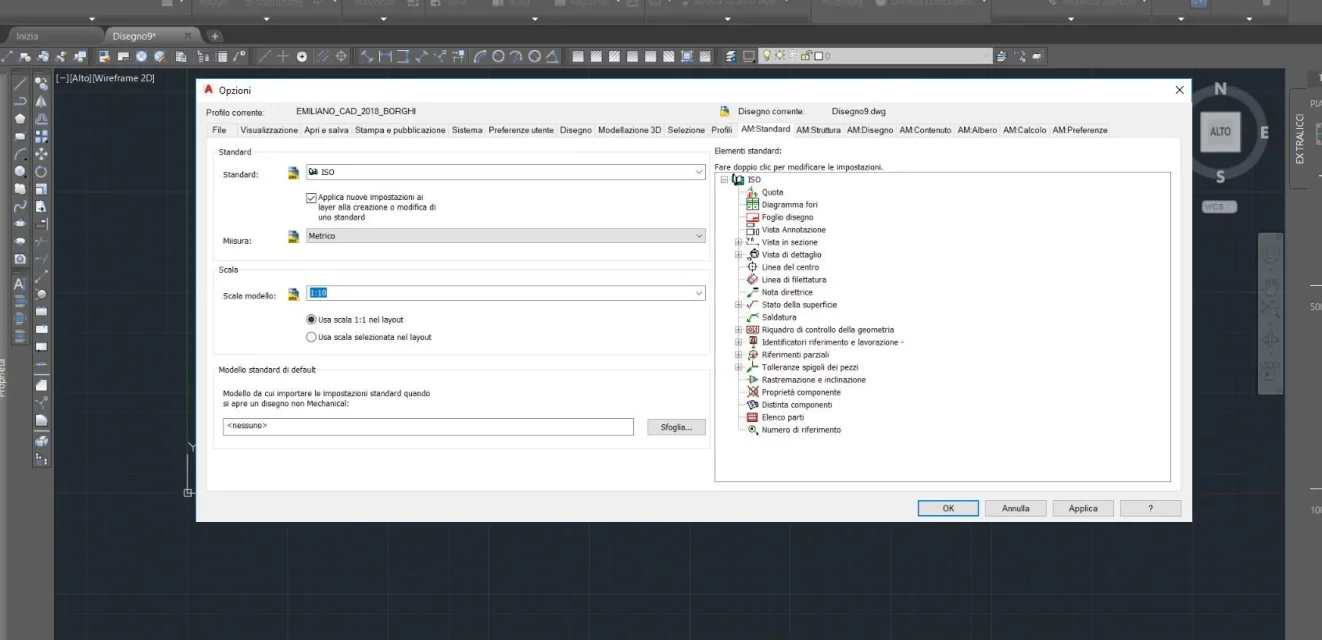
Task: Collapse the ISO root tree node
Action: tap(724, 180)
